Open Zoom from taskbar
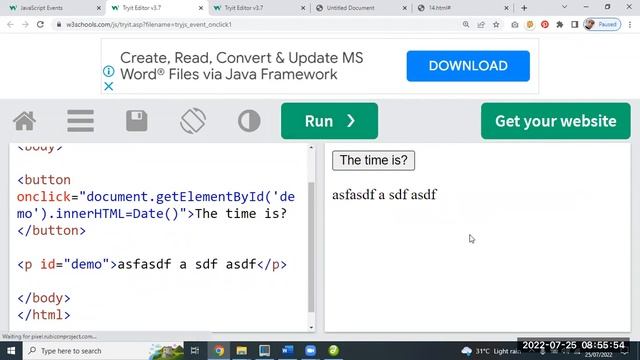The height and width of the screenshot is (360, 640). [311, 351]
